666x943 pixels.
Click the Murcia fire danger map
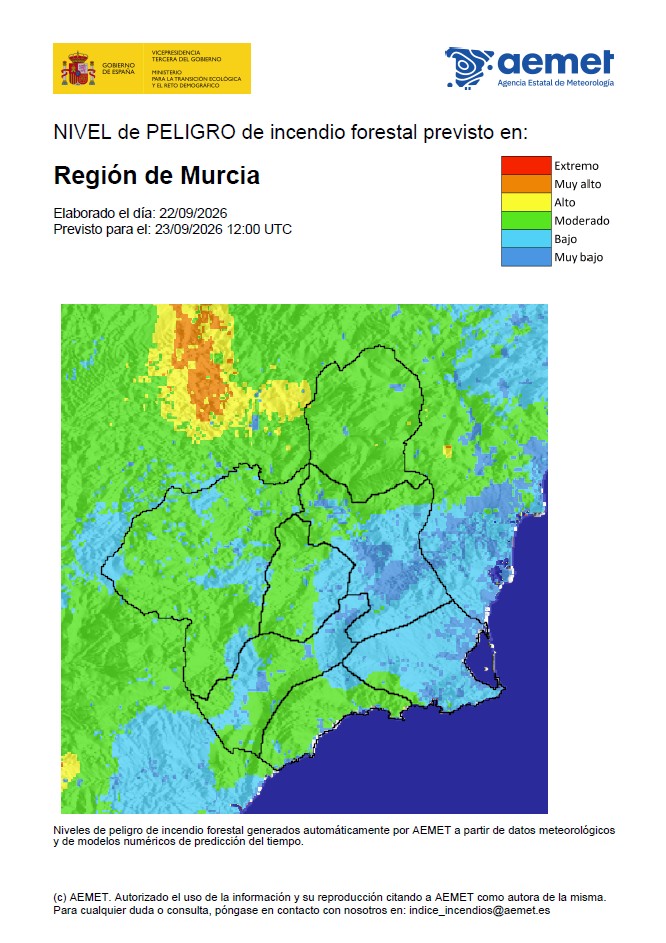point(304,559)
